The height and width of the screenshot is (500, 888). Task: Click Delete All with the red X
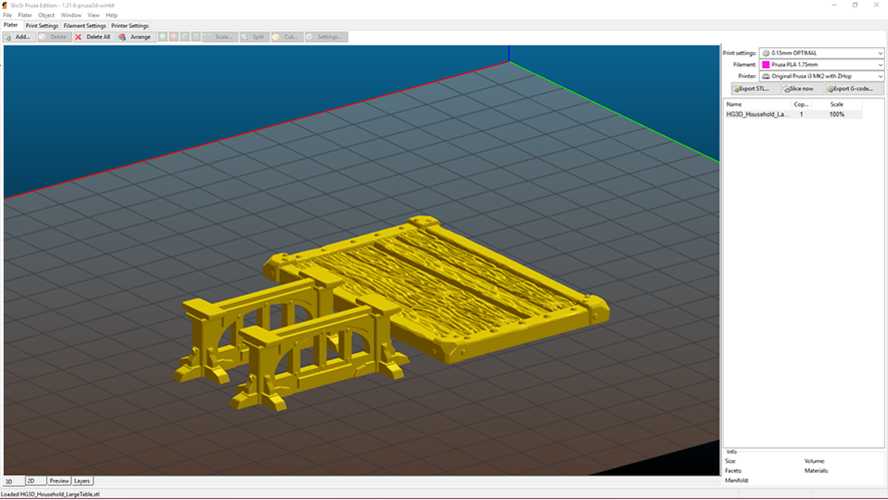[93, 37]
